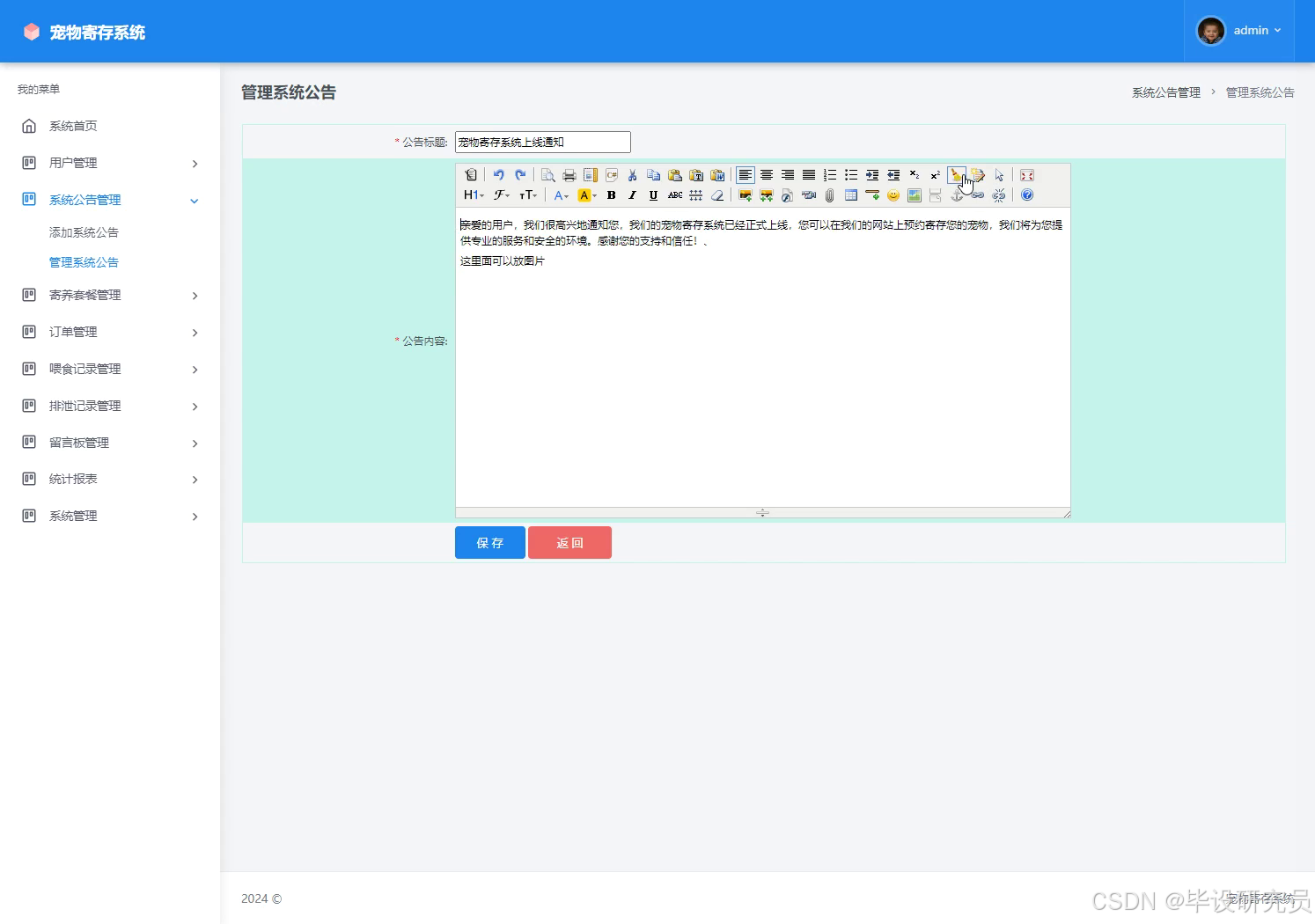Select all content with the arrow icon
The width and height of the screenshot is (1315, 924).
[999, 175]
